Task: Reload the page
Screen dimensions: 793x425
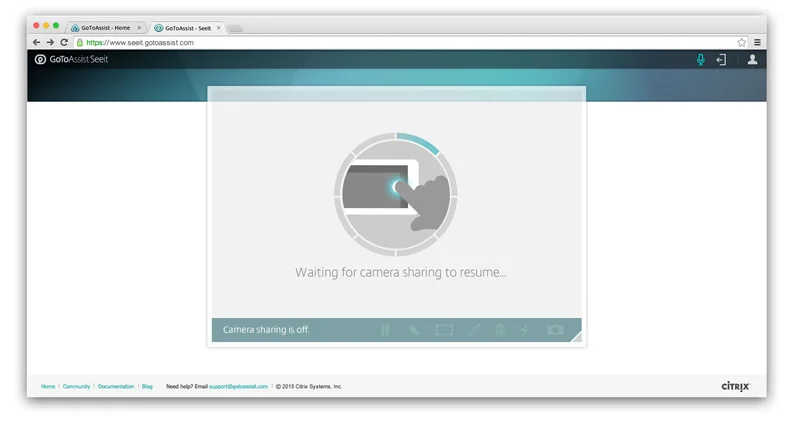Action: click(64, 42)
